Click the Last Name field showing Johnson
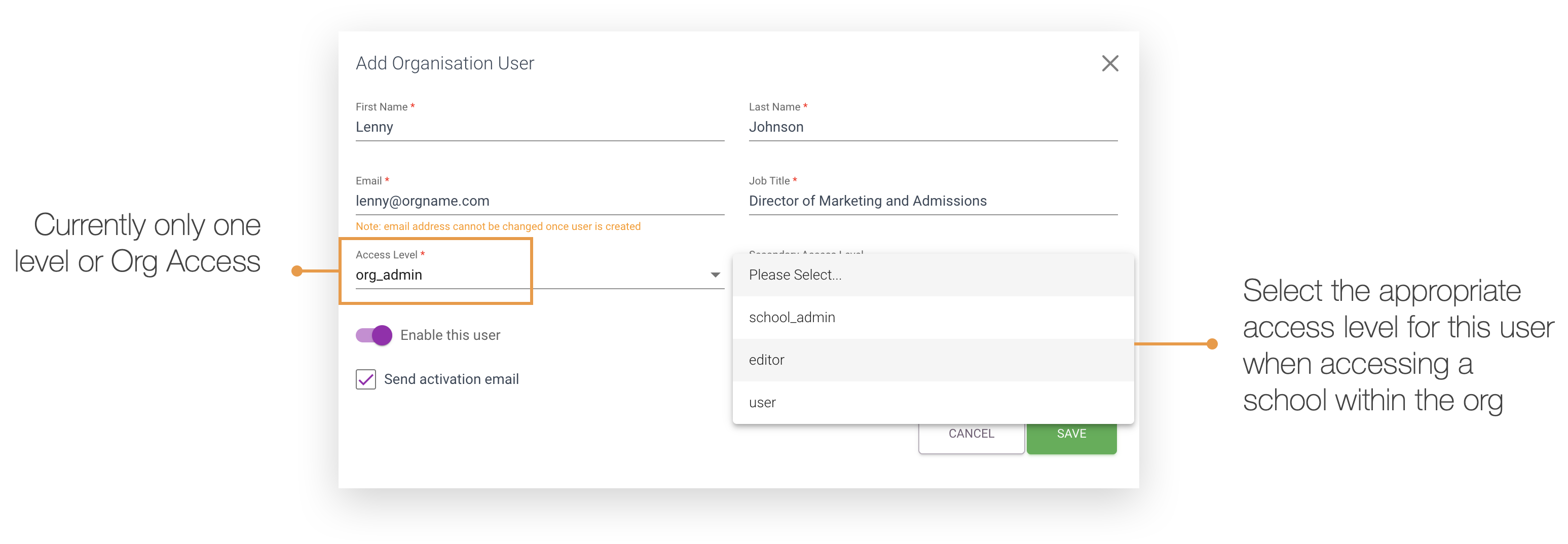 click(x=932, y=127)
